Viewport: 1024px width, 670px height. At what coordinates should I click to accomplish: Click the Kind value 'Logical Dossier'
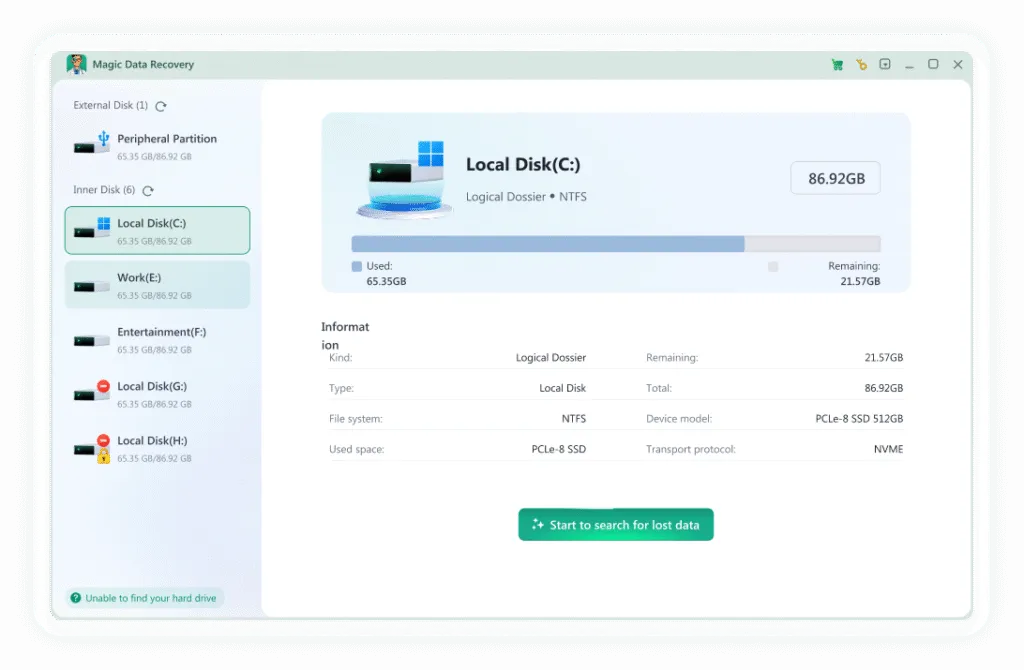click(x=551, y=357)
